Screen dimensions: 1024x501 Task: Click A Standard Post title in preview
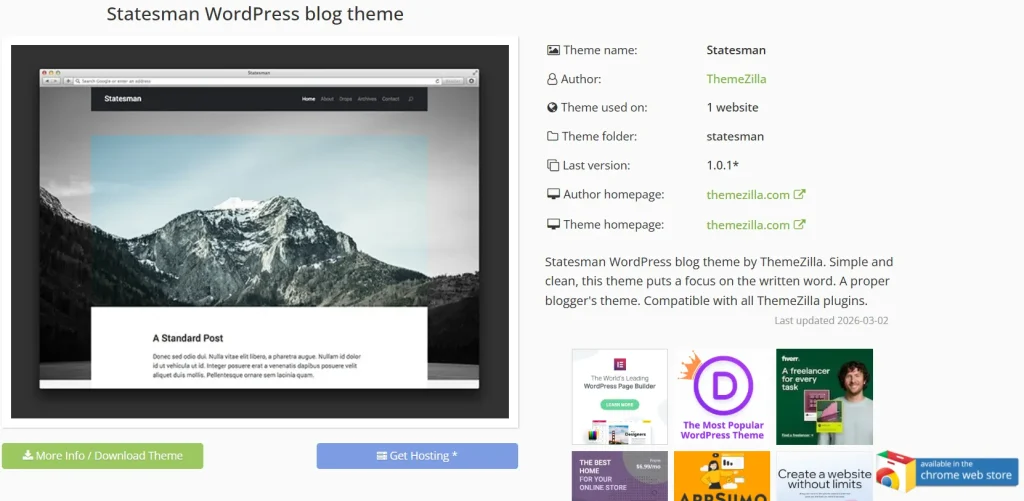point(188,338)
